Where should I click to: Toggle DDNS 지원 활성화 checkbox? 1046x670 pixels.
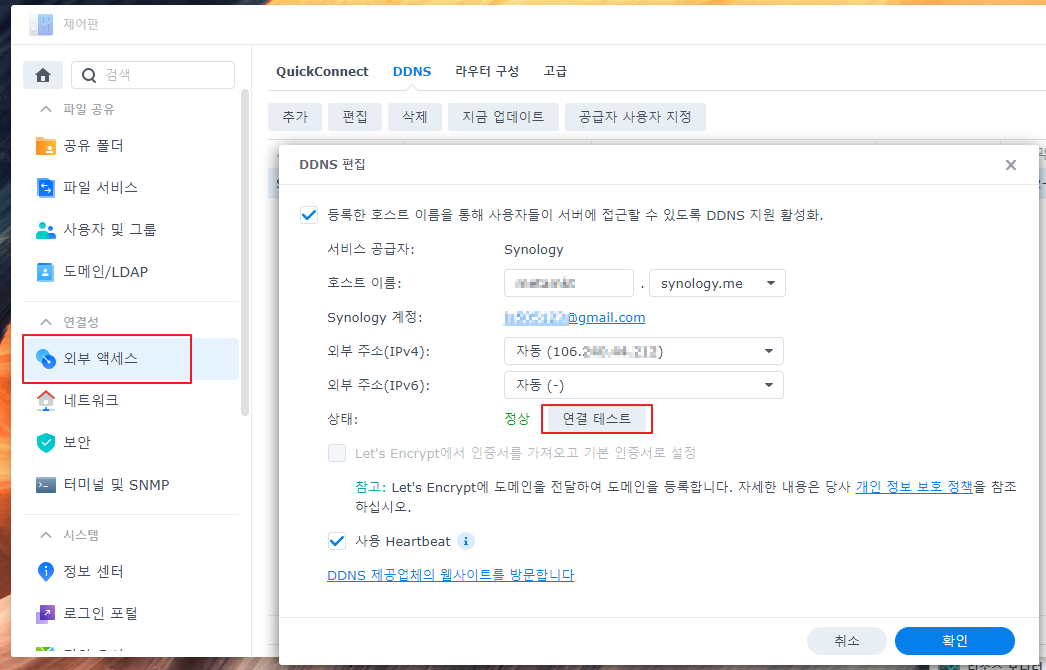point(309,215)
